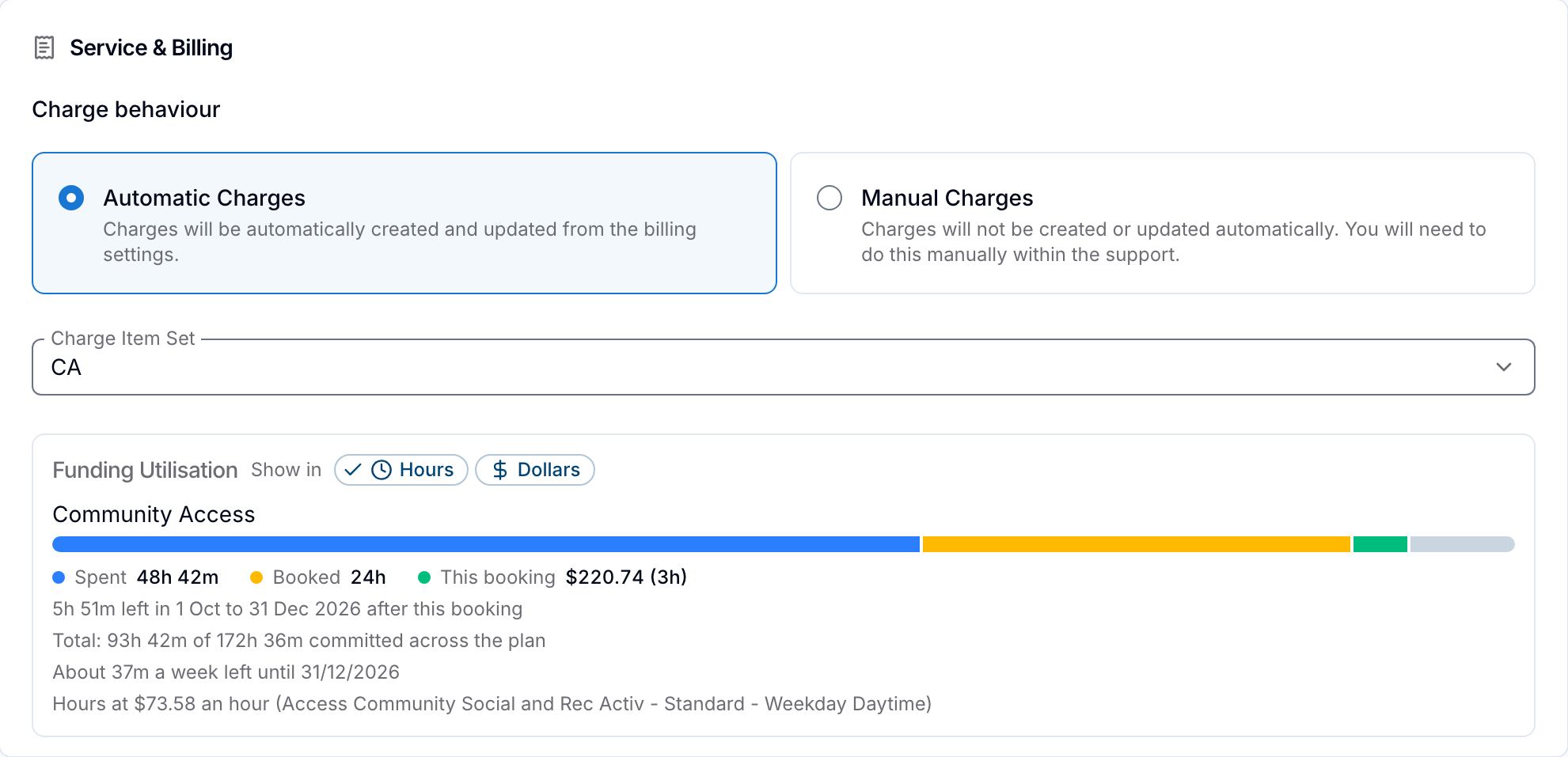Screen dimensions: 1568x757
Task: Click the Service & Billing receipt icon
Action: (44, 47)
